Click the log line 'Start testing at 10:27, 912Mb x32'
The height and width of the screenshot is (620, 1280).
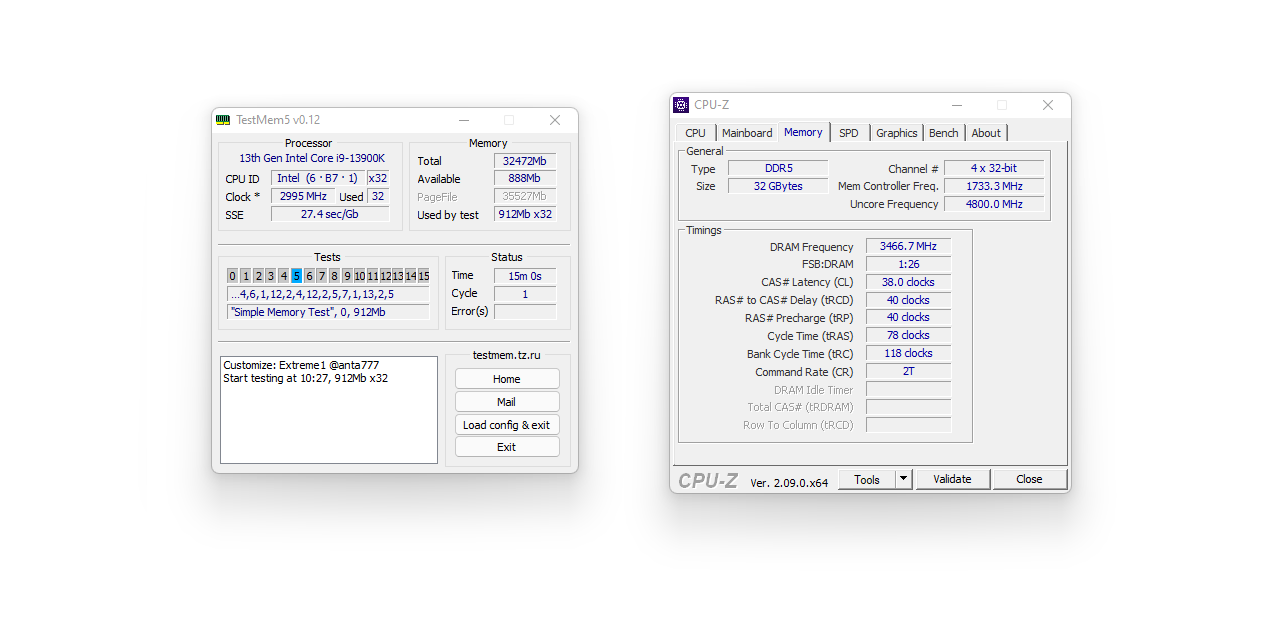[x=306, y=379]
